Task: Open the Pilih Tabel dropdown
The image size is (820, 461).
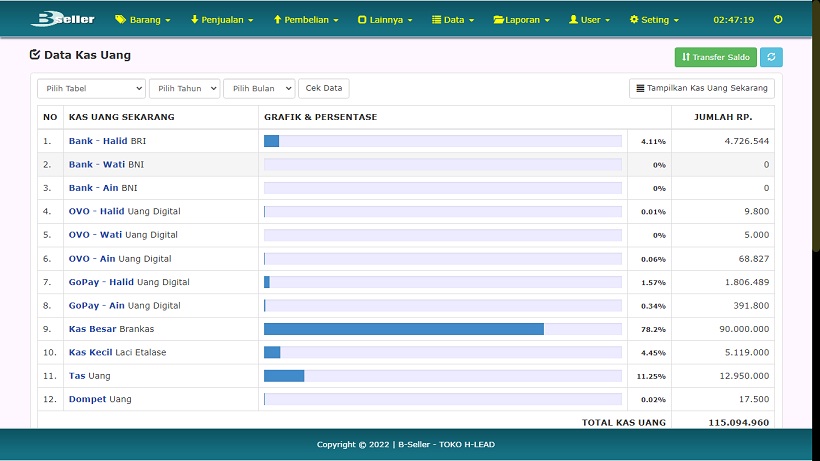Action: pos(91,88)
